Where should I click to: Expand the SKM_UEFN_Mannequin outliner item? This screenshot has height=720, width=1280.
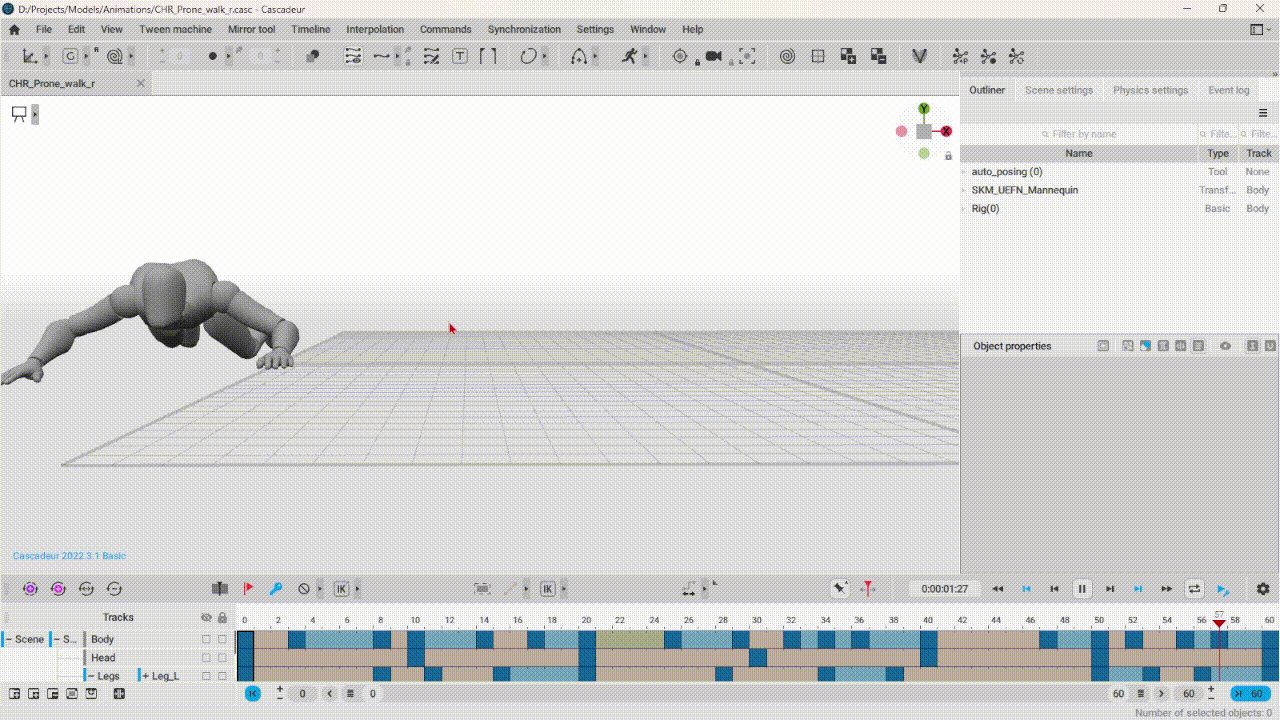pos(964,190)
